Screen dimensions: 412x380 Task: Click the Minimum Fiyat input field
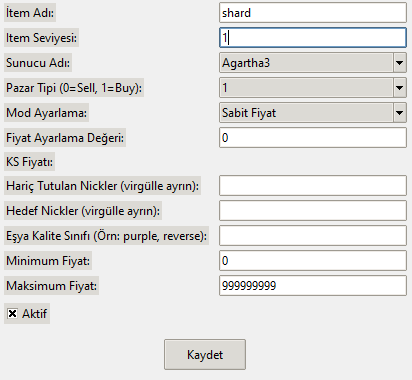coord(313,260)
